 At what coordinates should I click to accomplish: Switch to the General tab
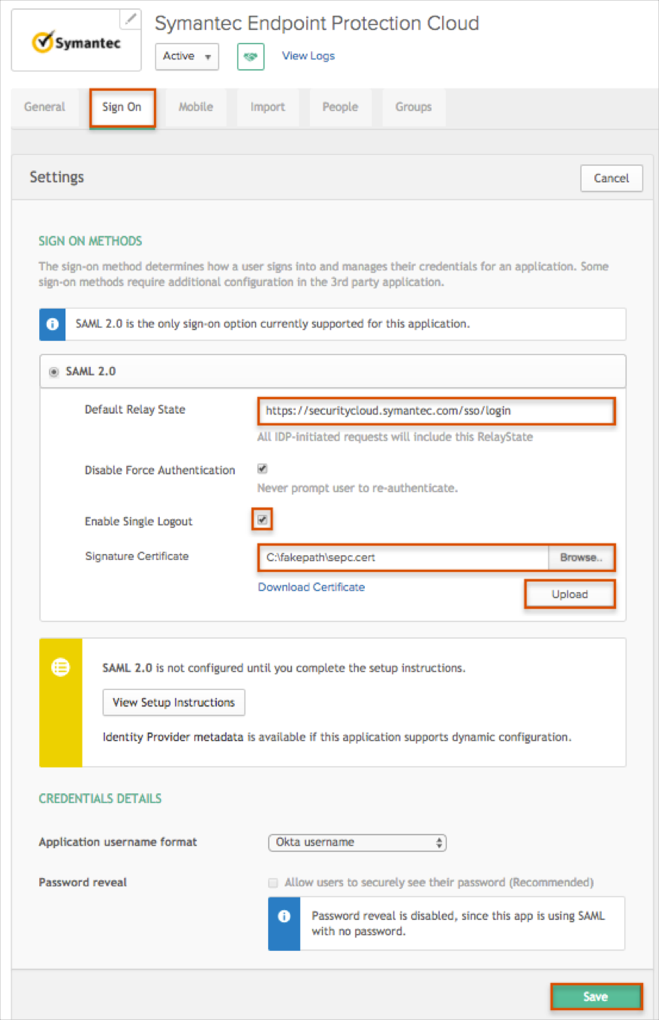pos(45,107)
